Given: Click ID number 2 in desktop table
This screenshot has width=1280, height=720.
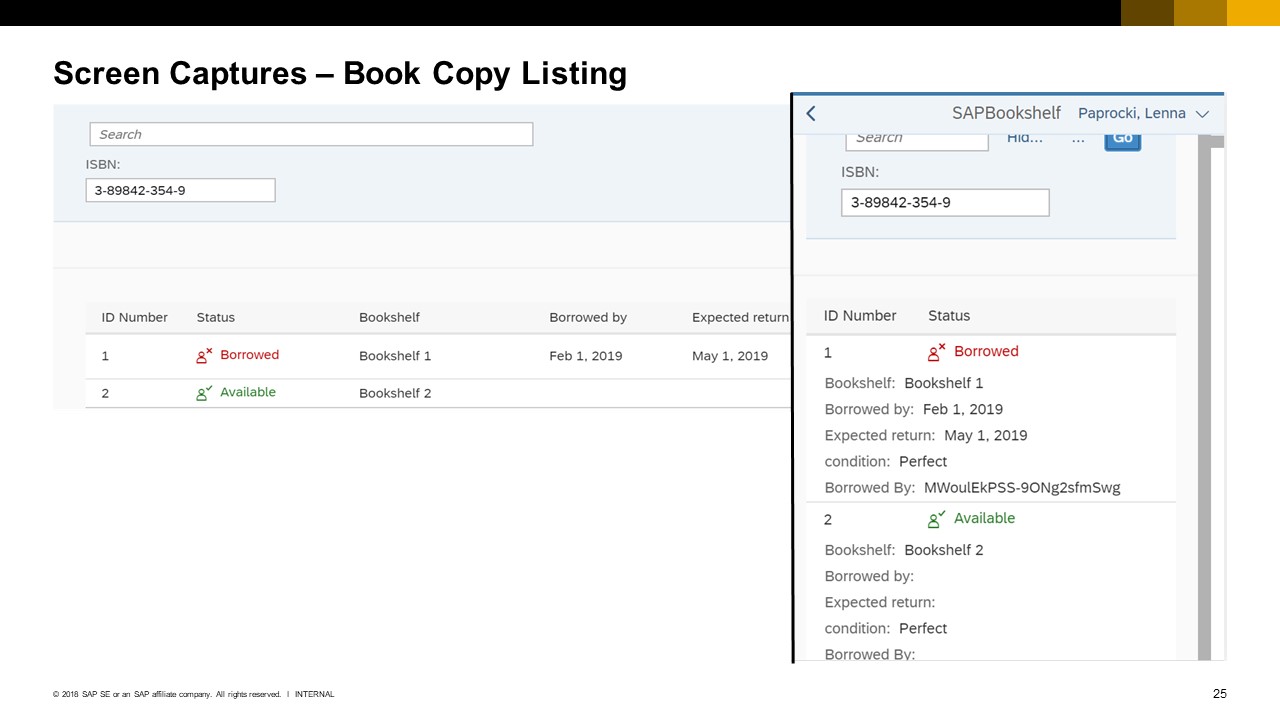Looking at the screenshot, I should click(x=105, y=393).
